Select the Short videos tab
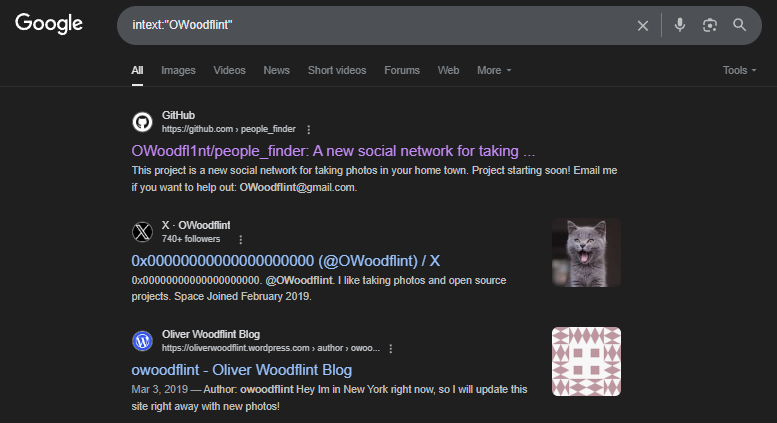Screen dimensions: 777x423 click(337, 70)
